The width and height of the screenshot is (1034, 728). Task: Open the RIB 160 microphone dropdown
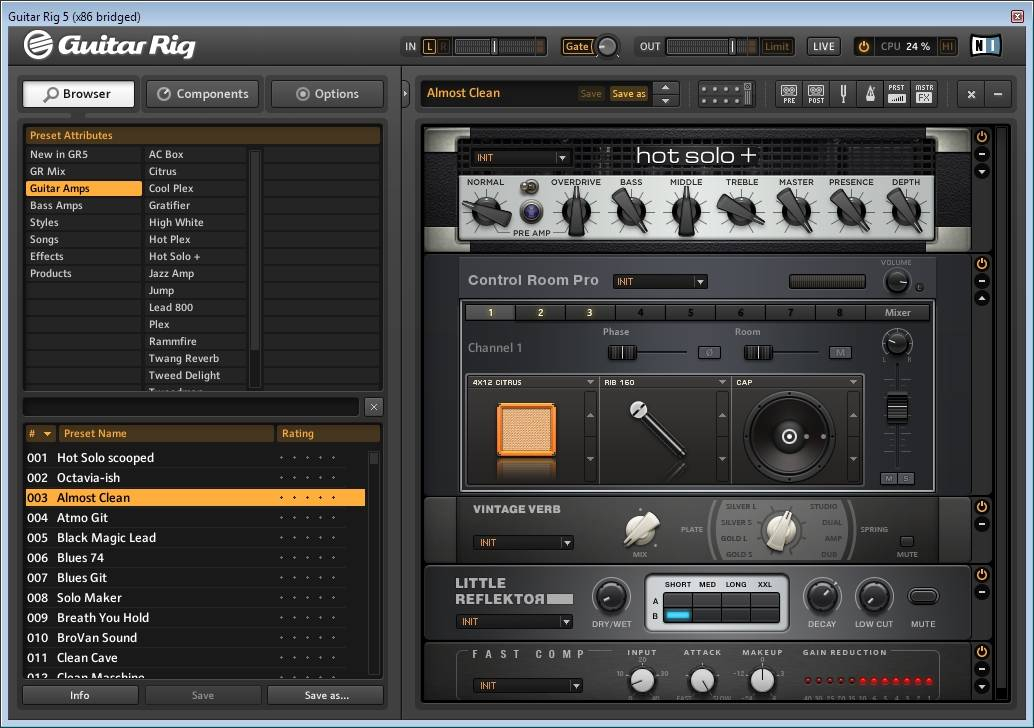722,382
